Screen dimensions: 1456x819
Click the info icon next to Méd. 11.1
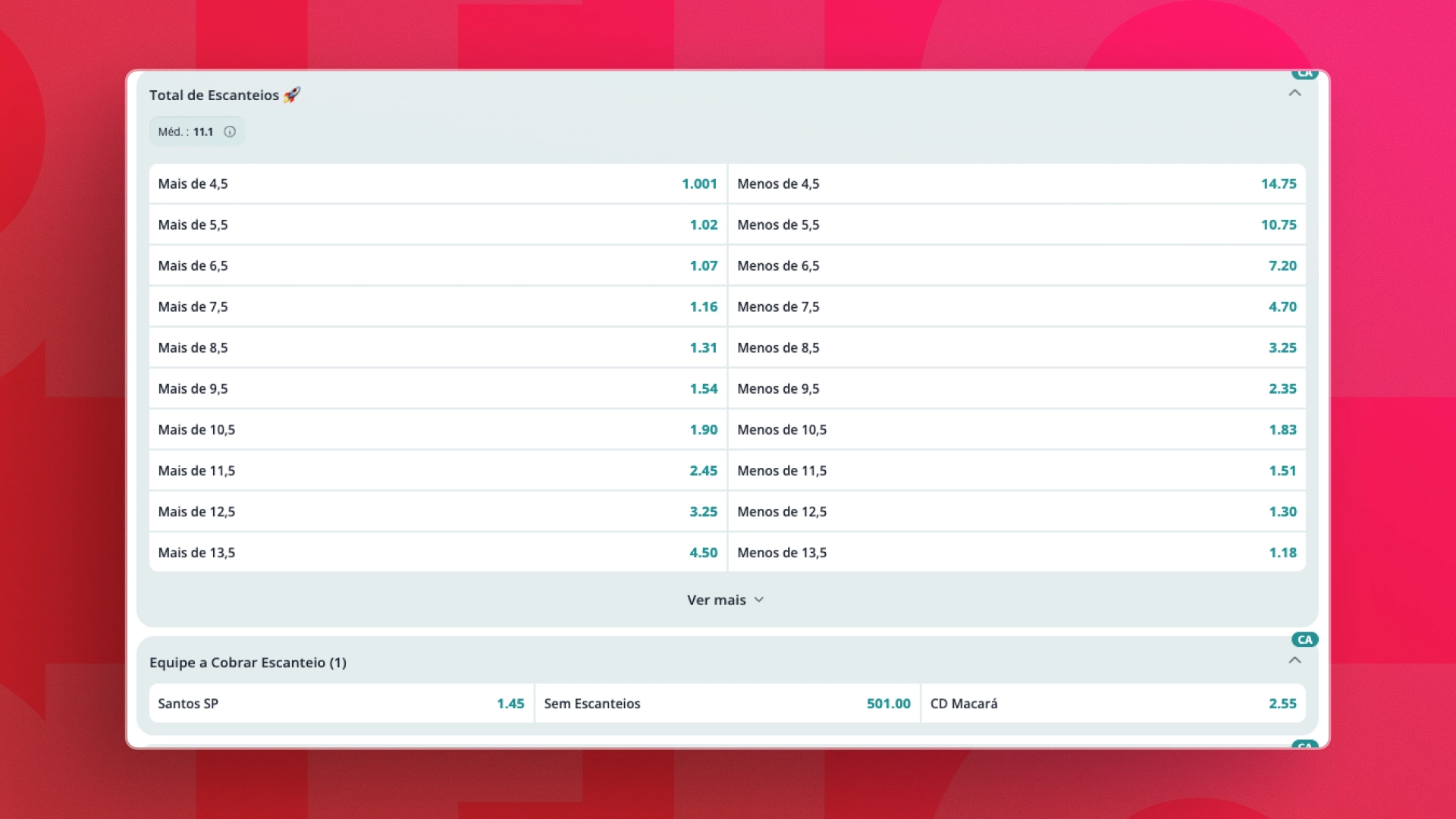coord(230,132)
